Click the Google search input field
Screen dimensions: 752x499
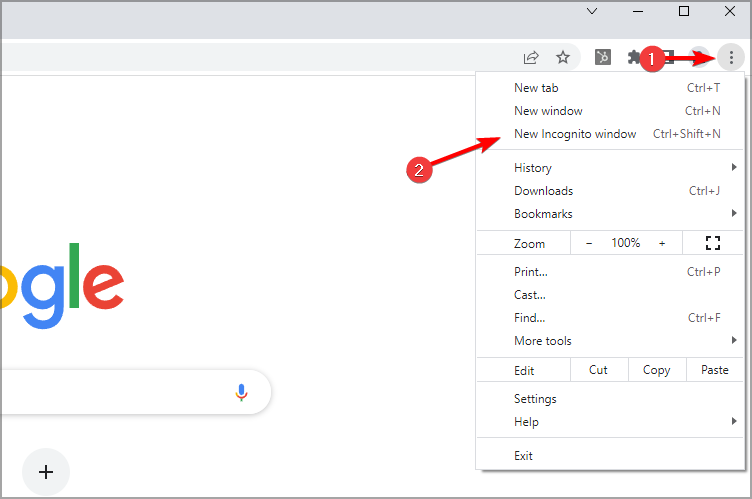pos(110,392)
